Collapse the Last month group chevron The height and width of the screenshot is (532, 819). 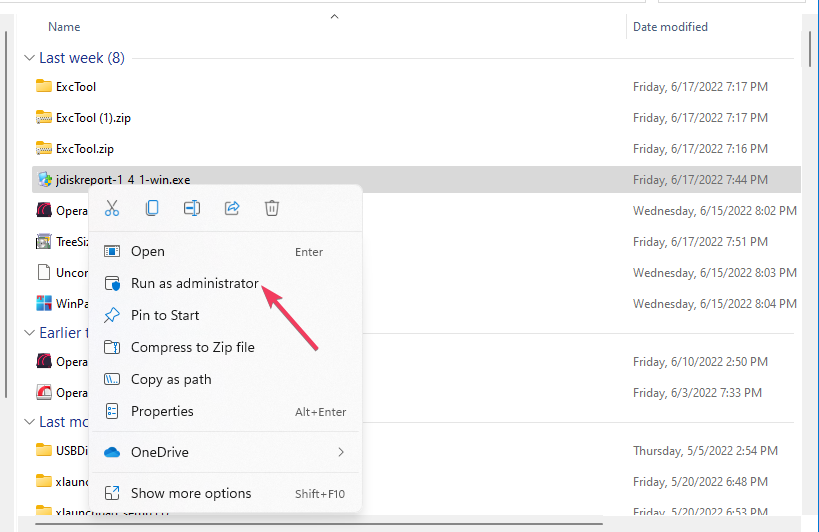pyautogui.click(x=29, y=422)
